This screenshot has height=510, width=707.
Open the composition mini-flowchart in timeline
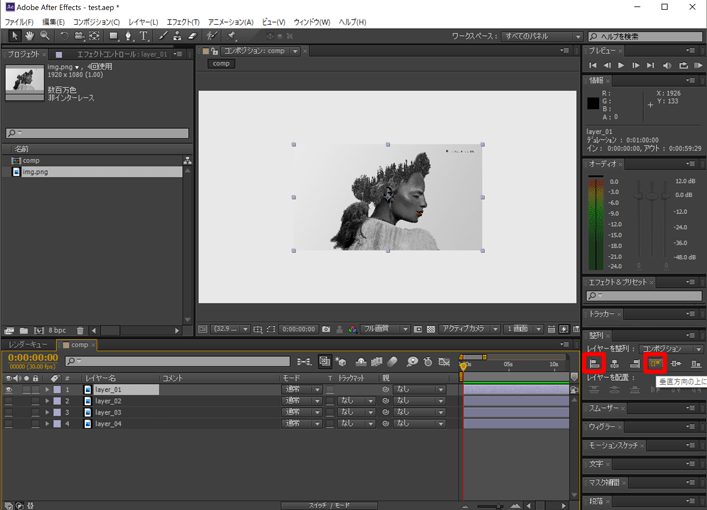(x=304, y=362)
